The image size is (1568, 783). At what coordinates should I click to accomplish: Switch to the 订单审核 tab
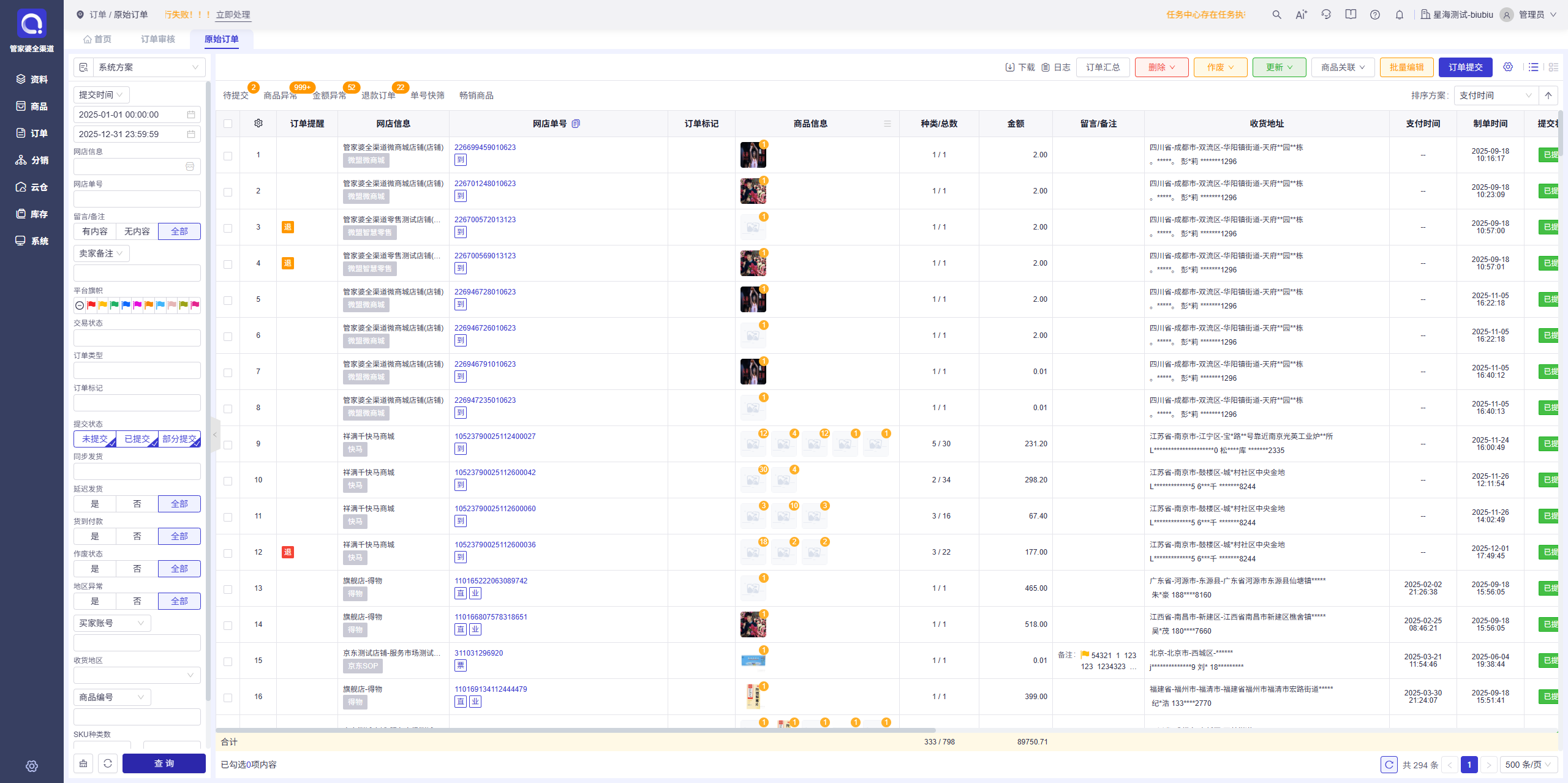[x=158, y=39]
